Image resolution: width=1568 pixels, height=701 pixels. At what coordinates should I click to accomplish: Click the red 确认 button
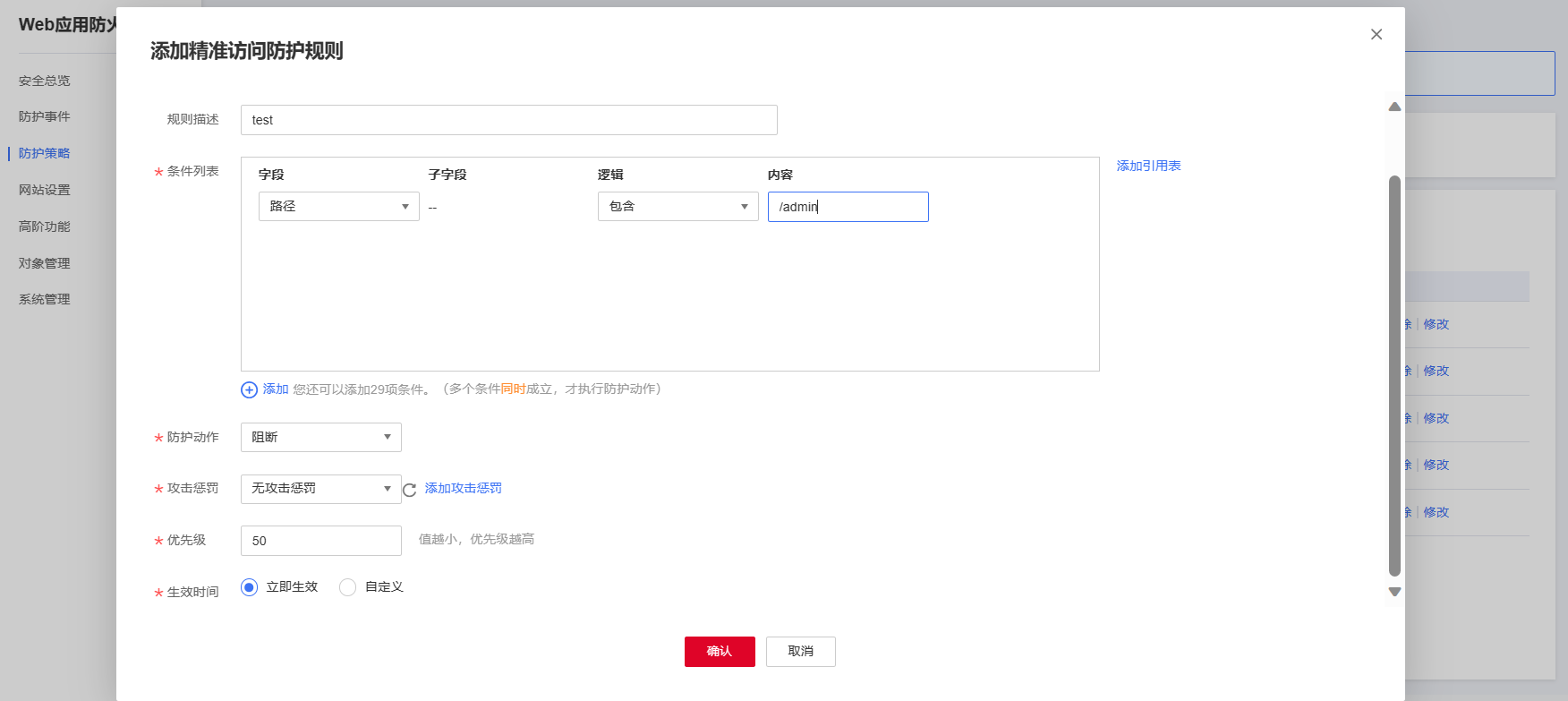720,652
